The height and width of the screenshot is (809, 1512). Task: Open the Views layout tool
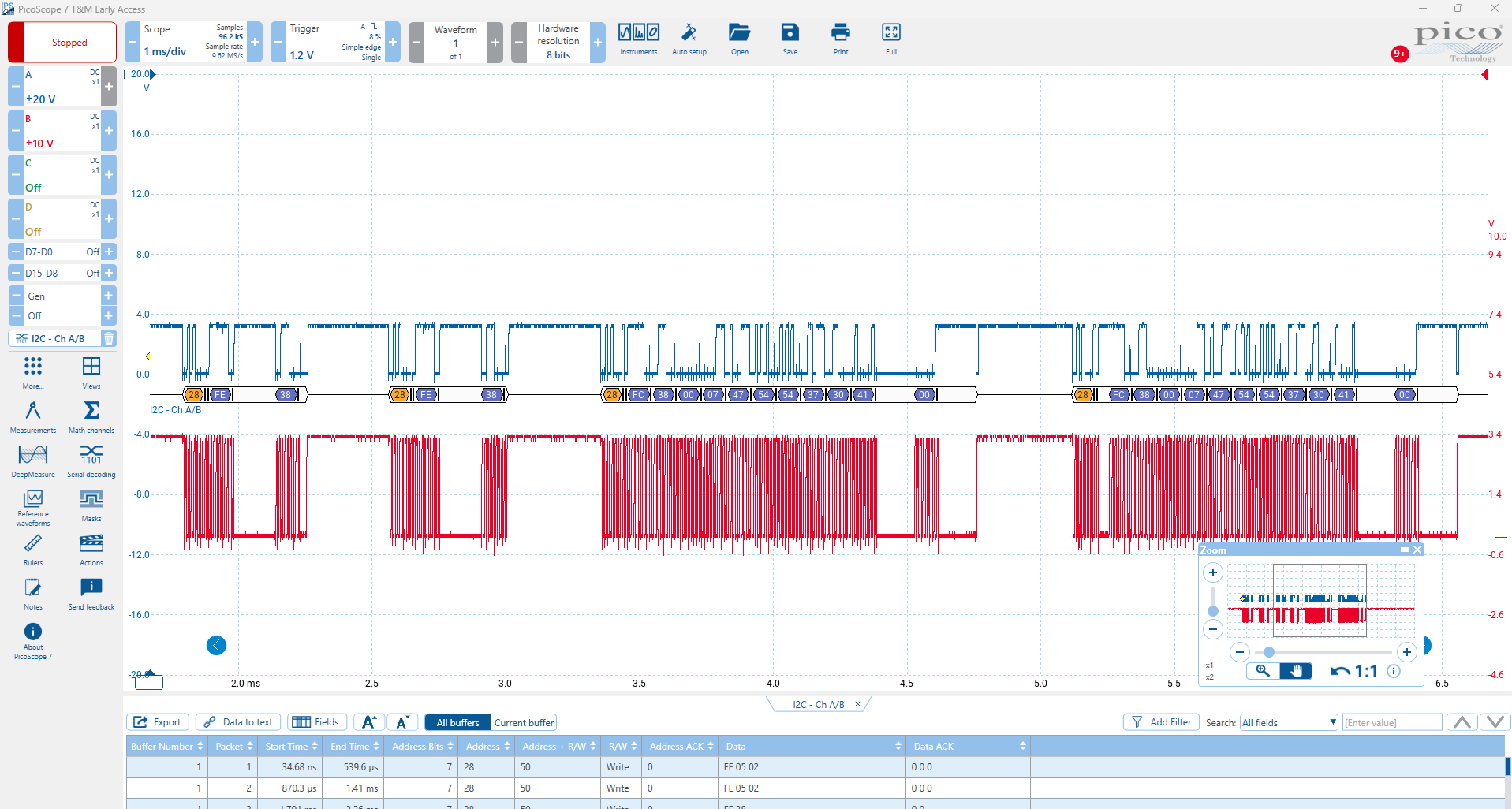91,373
